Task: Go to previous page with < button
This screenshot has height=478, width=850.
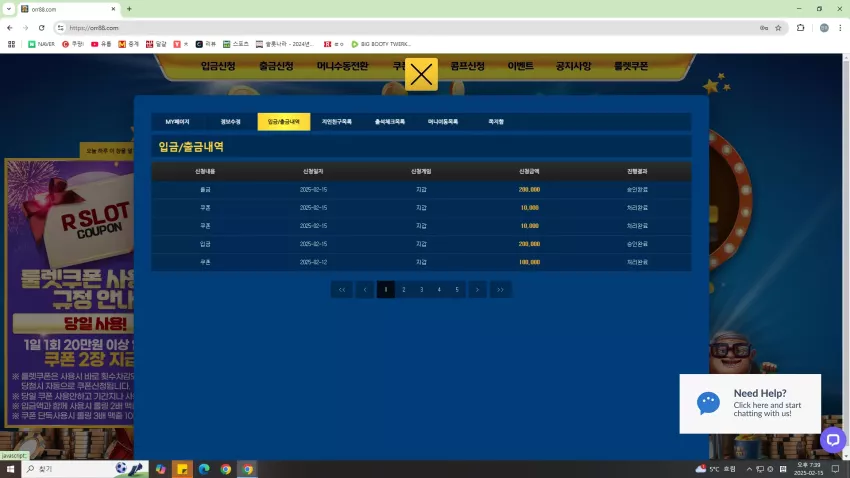Action: 365,289
